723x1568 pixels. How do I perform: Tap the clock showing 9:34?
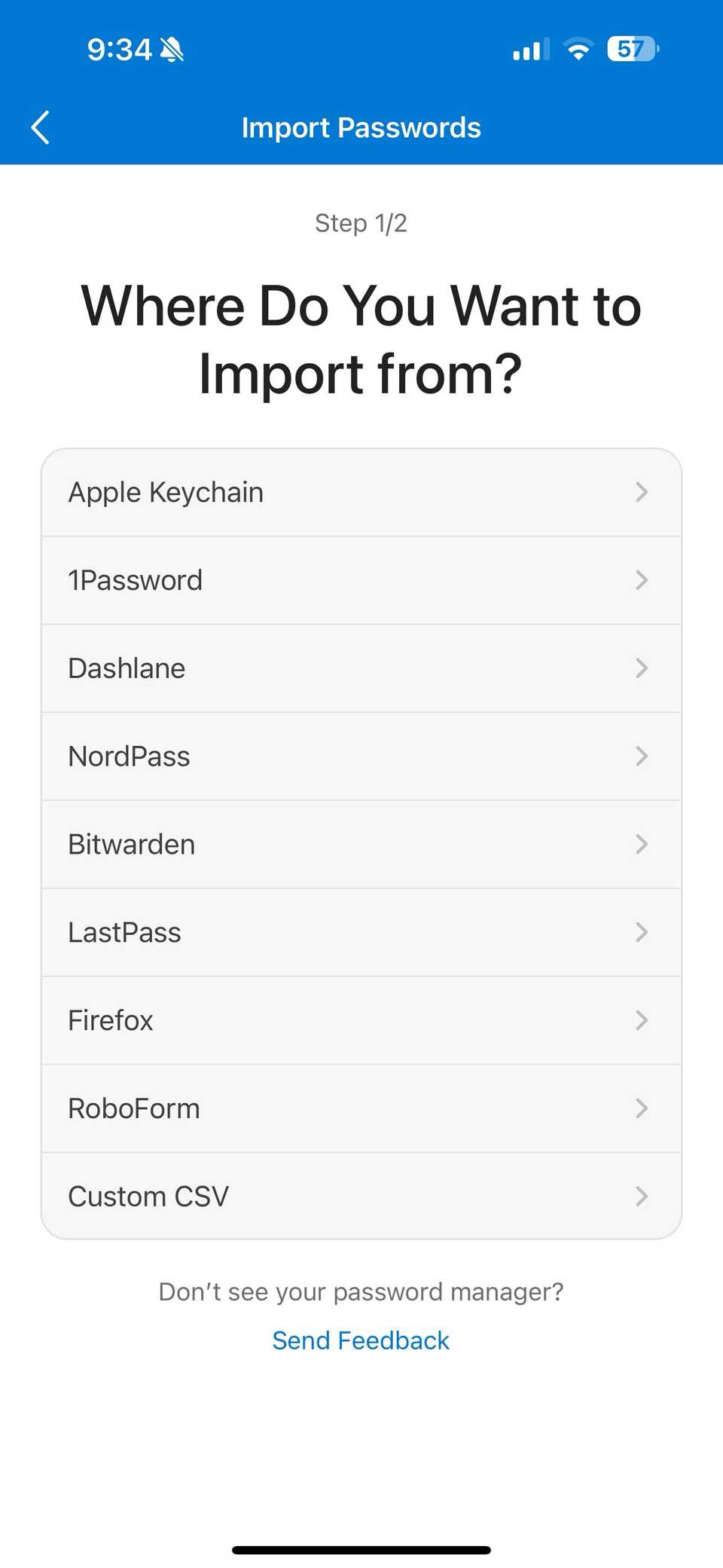click(x=119, y=48)
